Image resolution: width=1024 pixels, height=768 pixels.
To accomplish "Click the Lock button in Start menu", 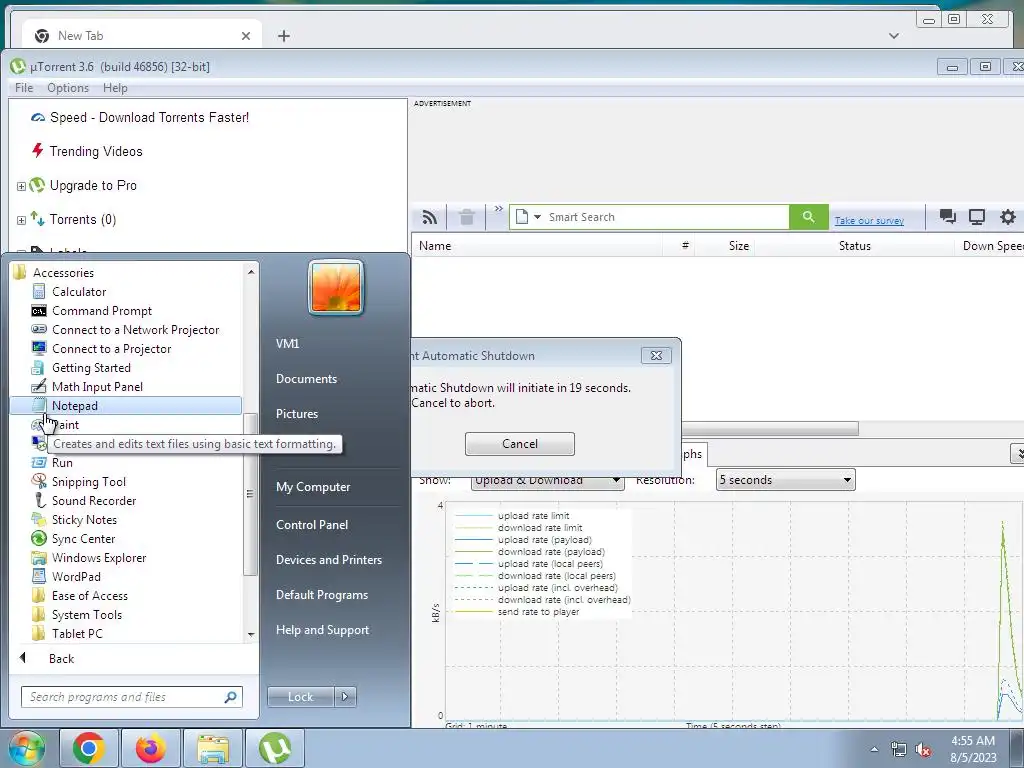I will pos(300,697).
